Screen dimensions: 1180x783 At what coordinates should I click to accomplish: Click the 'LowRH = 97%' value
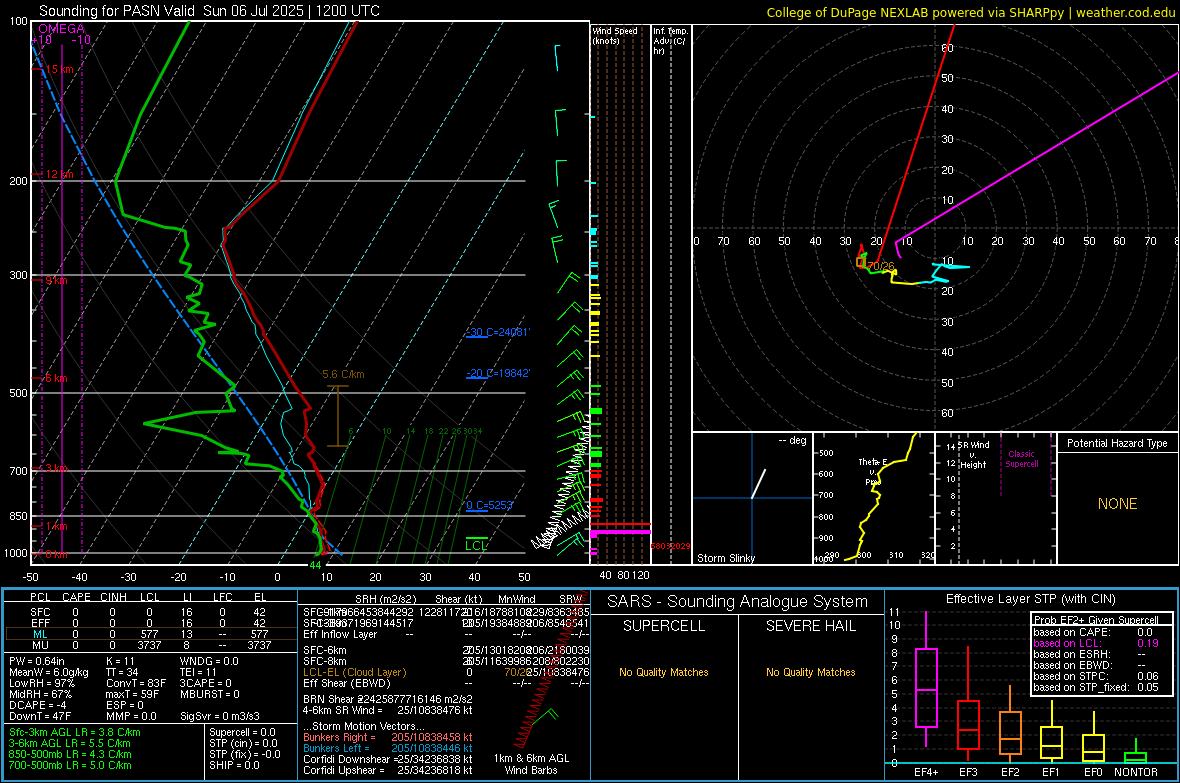[x=42, y=683]
